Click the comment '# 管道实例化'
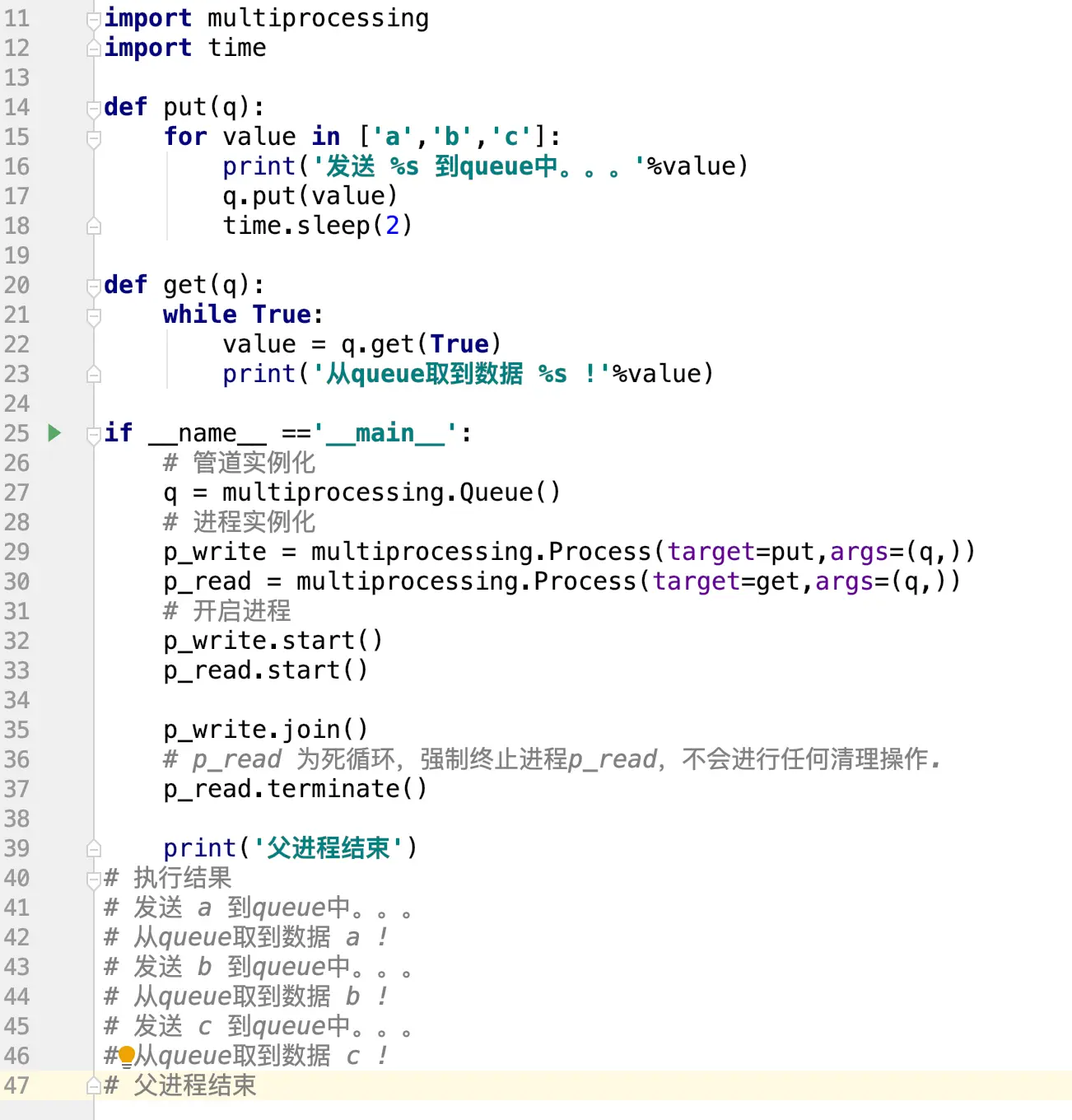 pos(239,463)
